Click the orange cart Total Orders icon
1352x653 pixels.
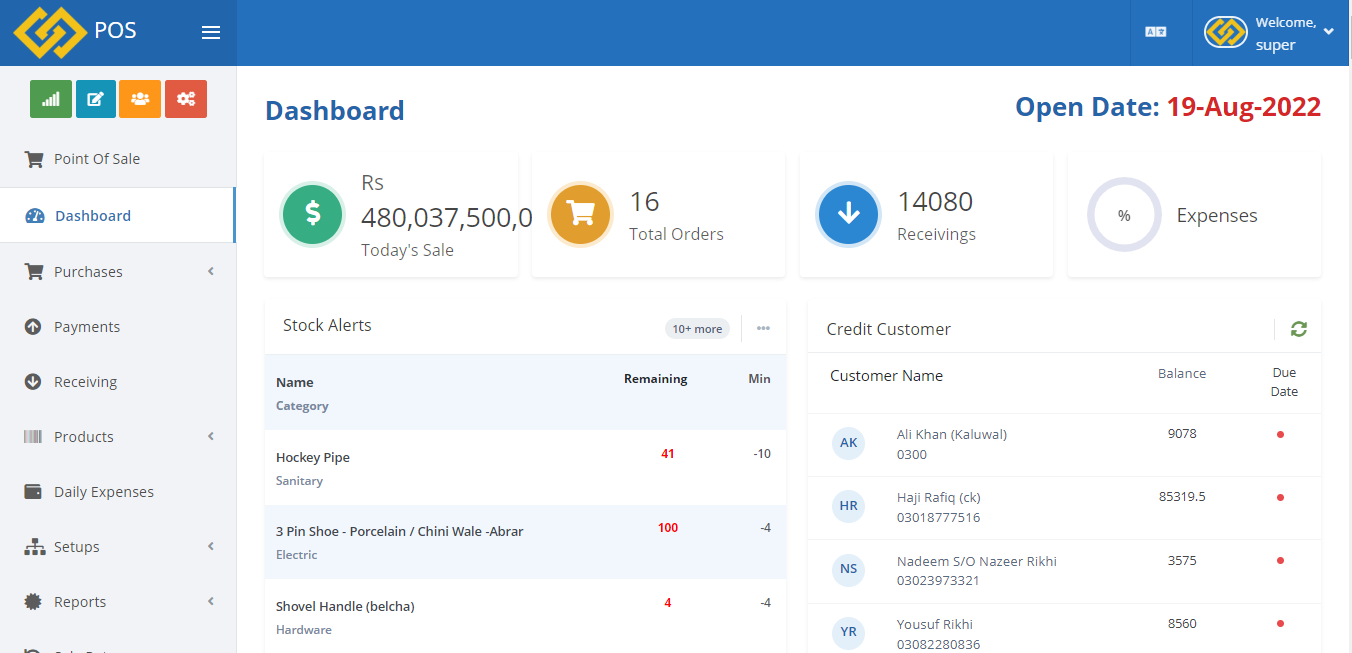coord(581,214)
